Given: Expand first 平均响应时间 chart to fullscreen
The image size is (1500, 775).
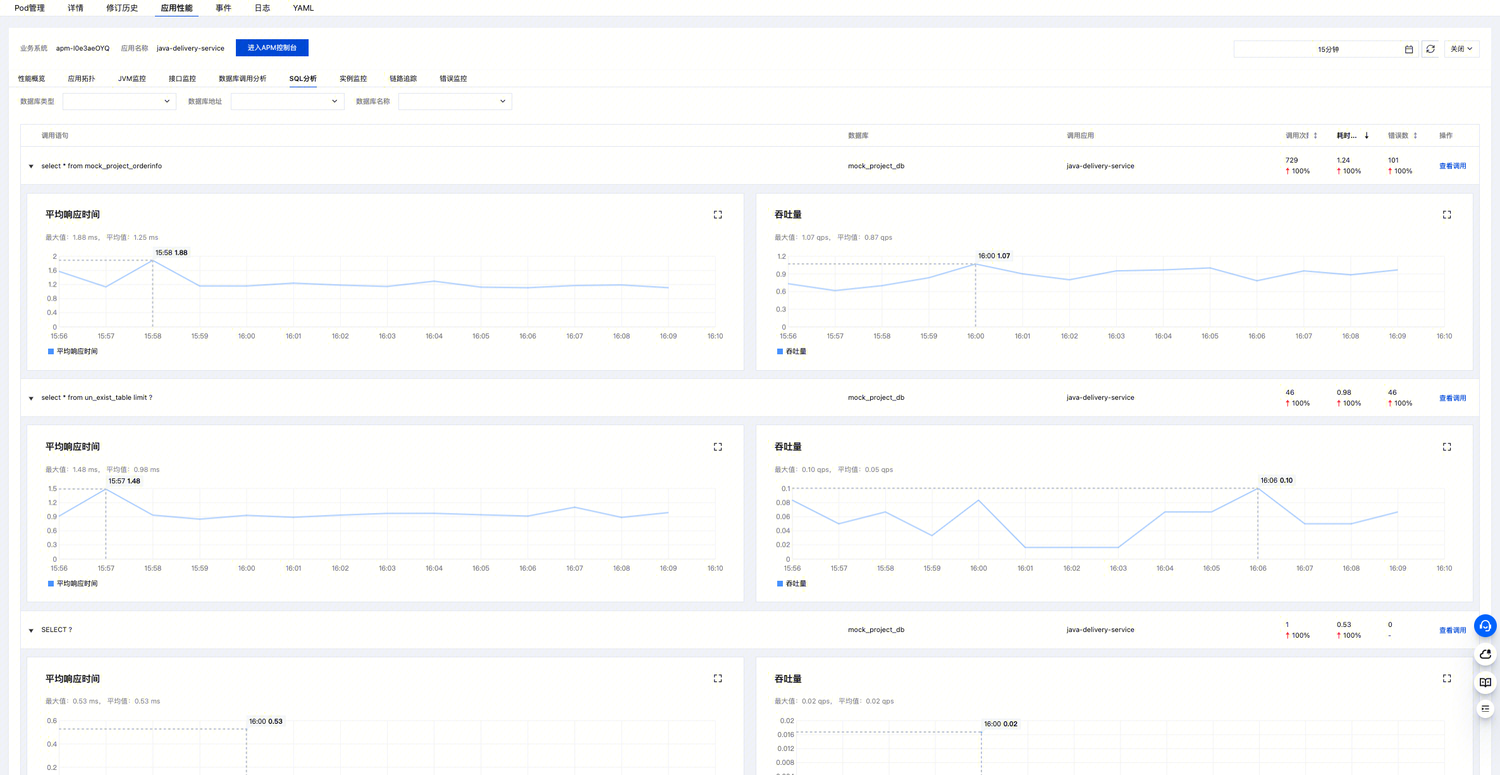Looking at the screenshot, I should tap(718, 215).
